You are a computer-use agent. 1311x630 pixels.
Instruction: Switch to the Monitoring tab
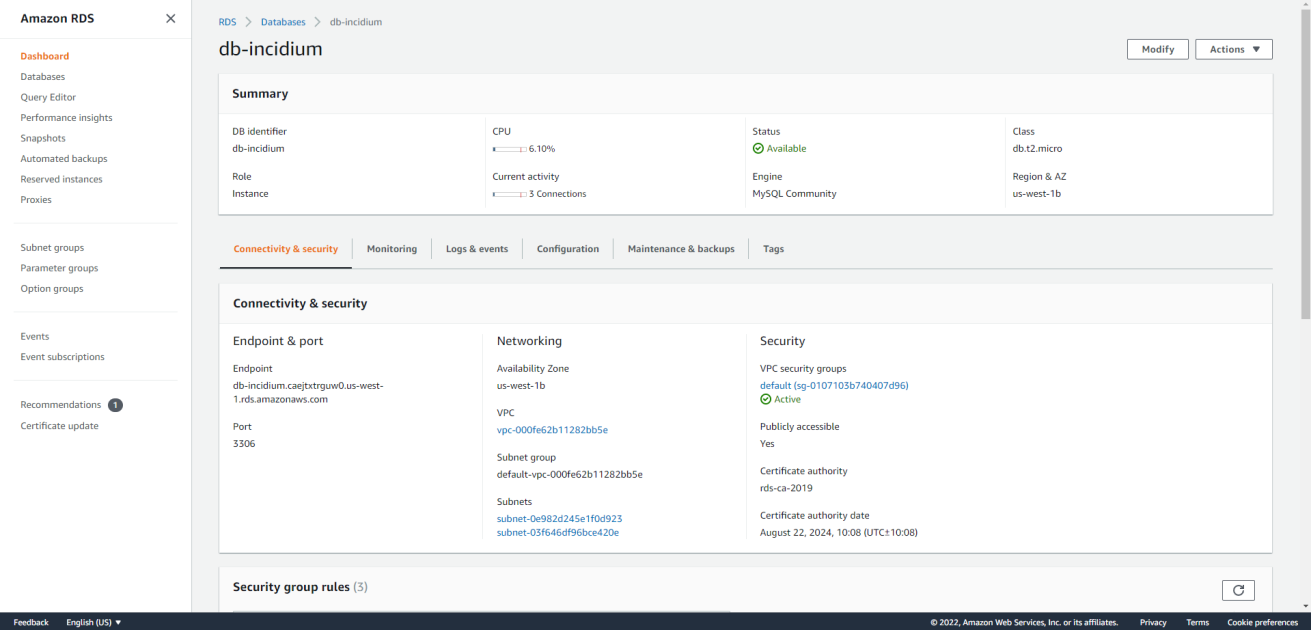point(392,249)
